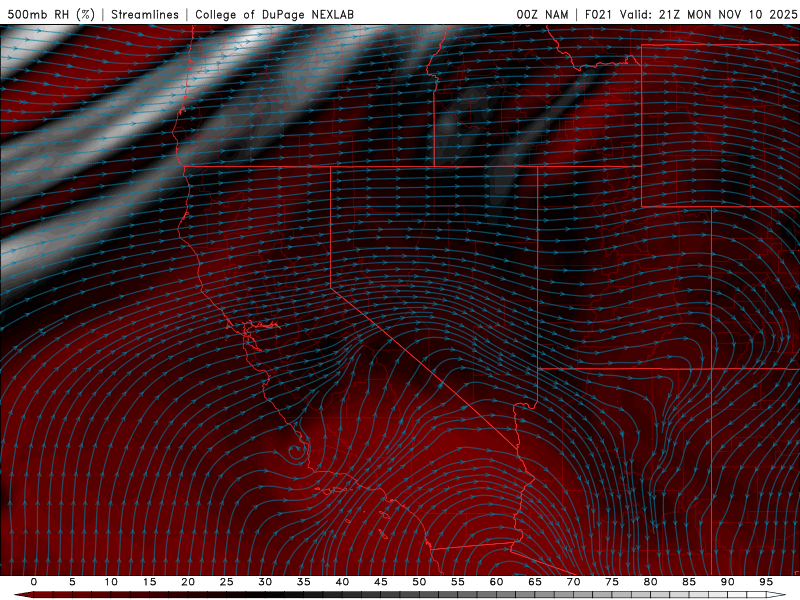Click the colorbar label "25"

(x=227, y=582)
